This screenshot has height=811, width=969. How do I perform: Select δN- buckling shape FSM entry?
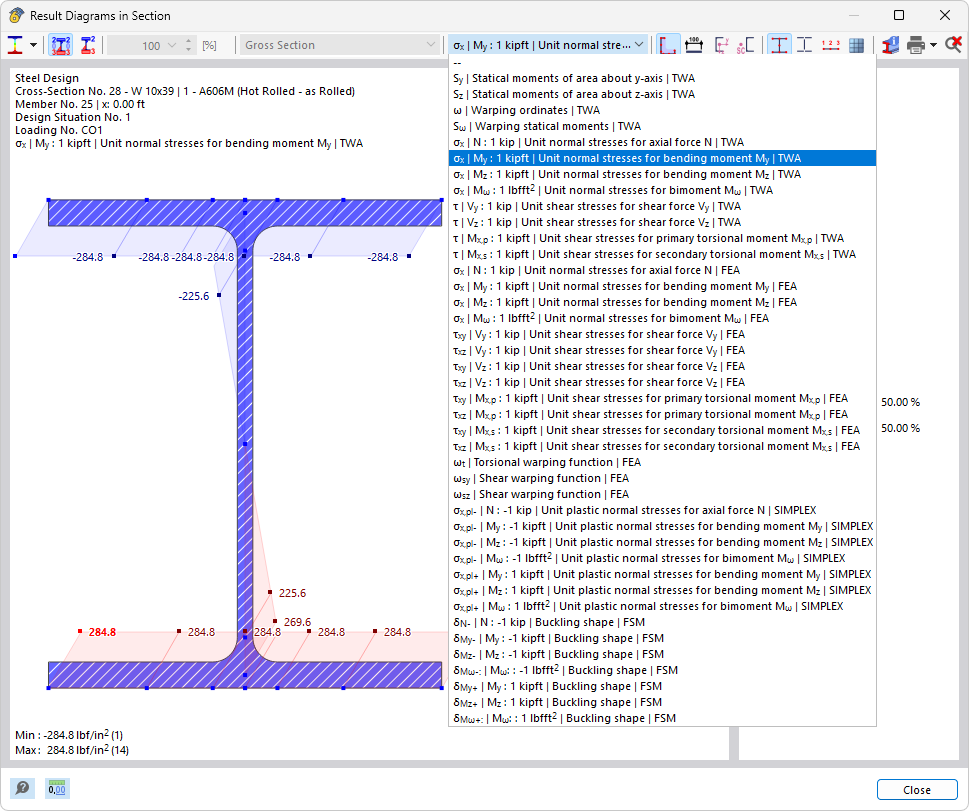point(662,622)
